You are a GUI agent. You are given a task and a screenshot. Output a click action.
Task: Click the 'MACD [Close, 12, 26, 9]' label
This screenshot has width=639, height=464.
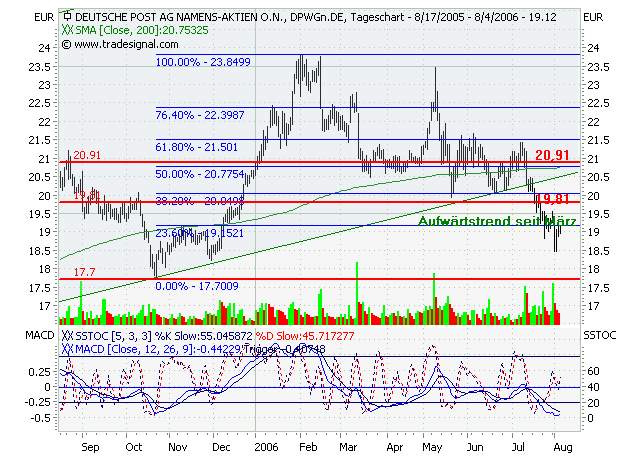(135, 349)
